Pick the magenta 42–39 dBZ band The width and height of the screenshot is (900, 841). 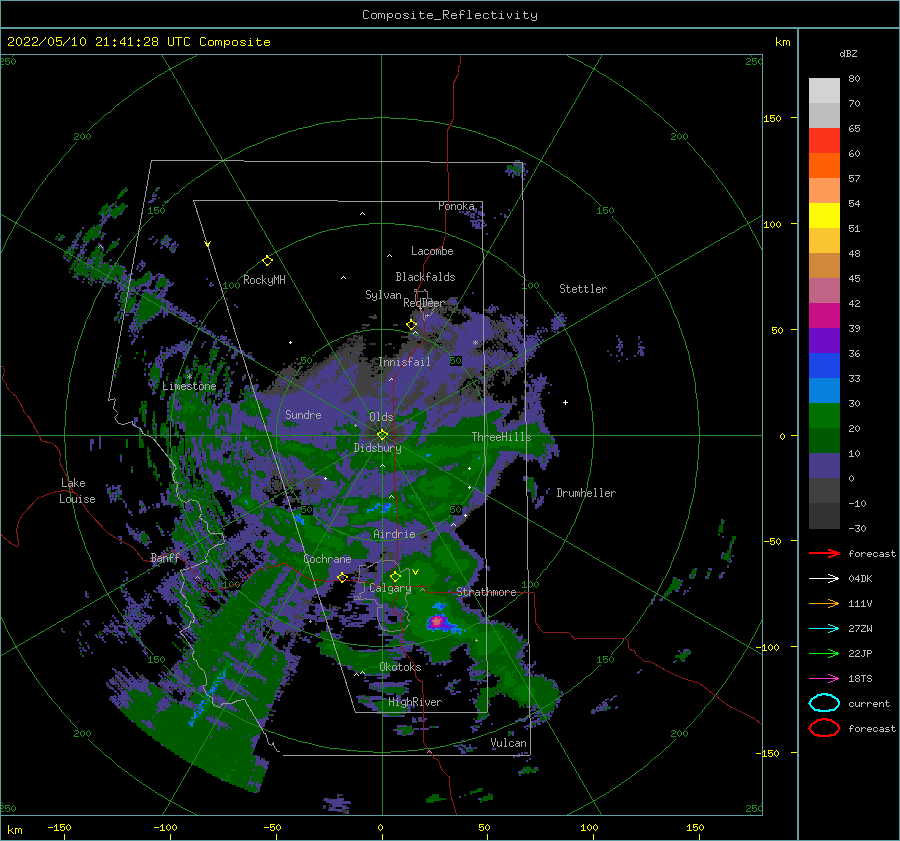[x=824, y=316]
